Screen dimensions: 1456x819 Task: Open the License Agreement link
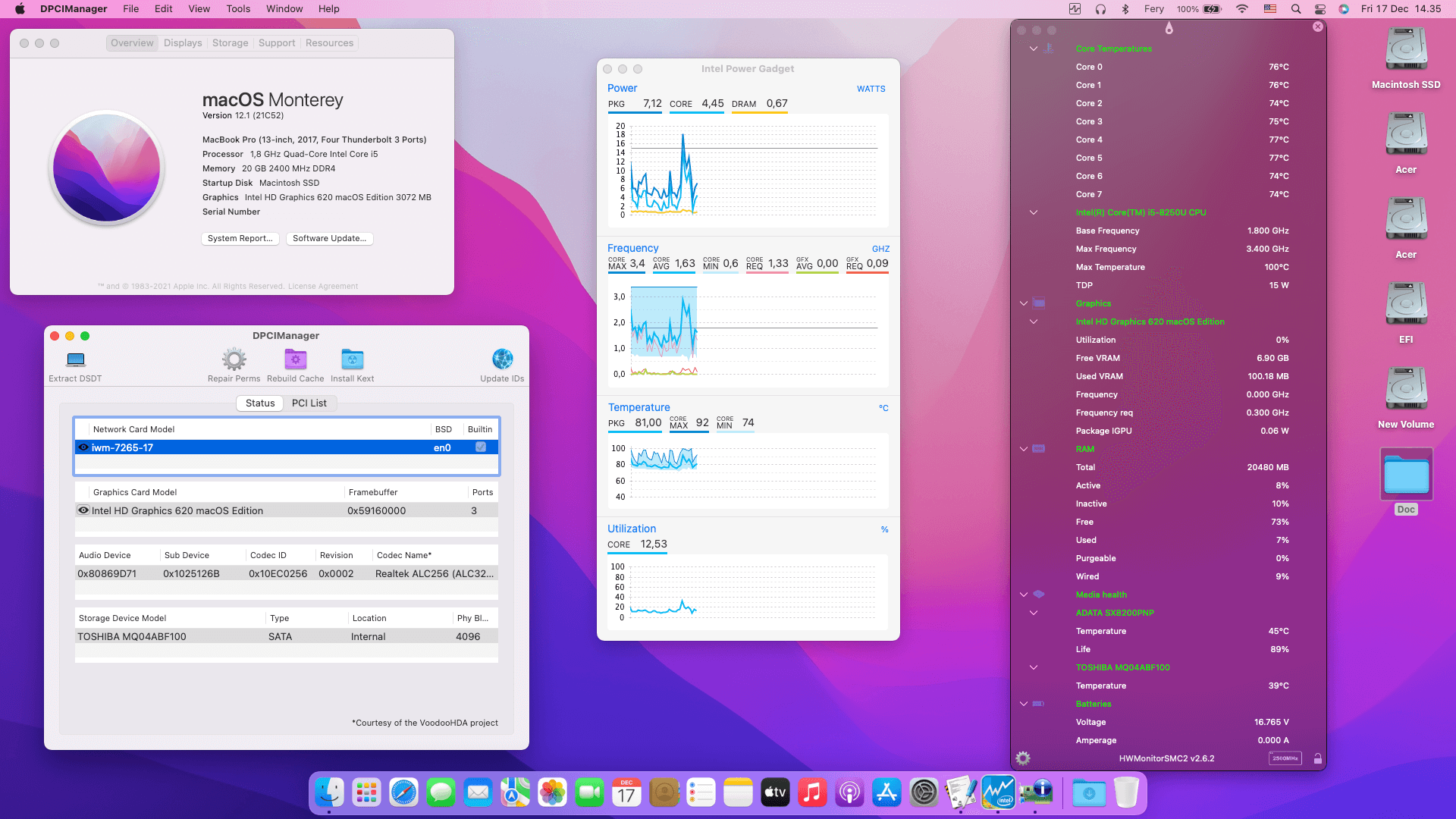click(323, 287)
